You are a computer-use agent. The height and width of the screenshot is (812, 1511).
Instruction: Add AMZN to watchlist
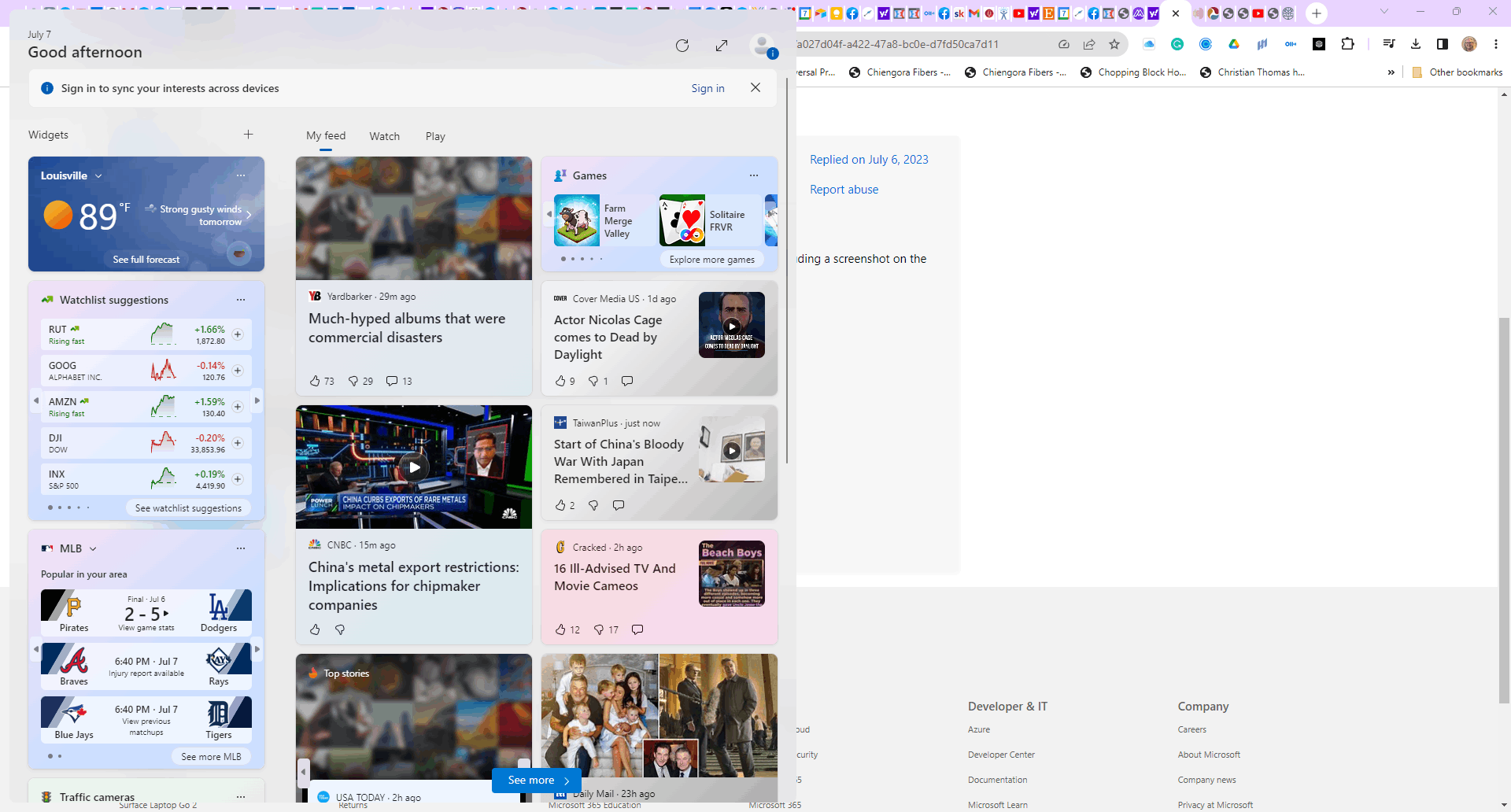238,407
